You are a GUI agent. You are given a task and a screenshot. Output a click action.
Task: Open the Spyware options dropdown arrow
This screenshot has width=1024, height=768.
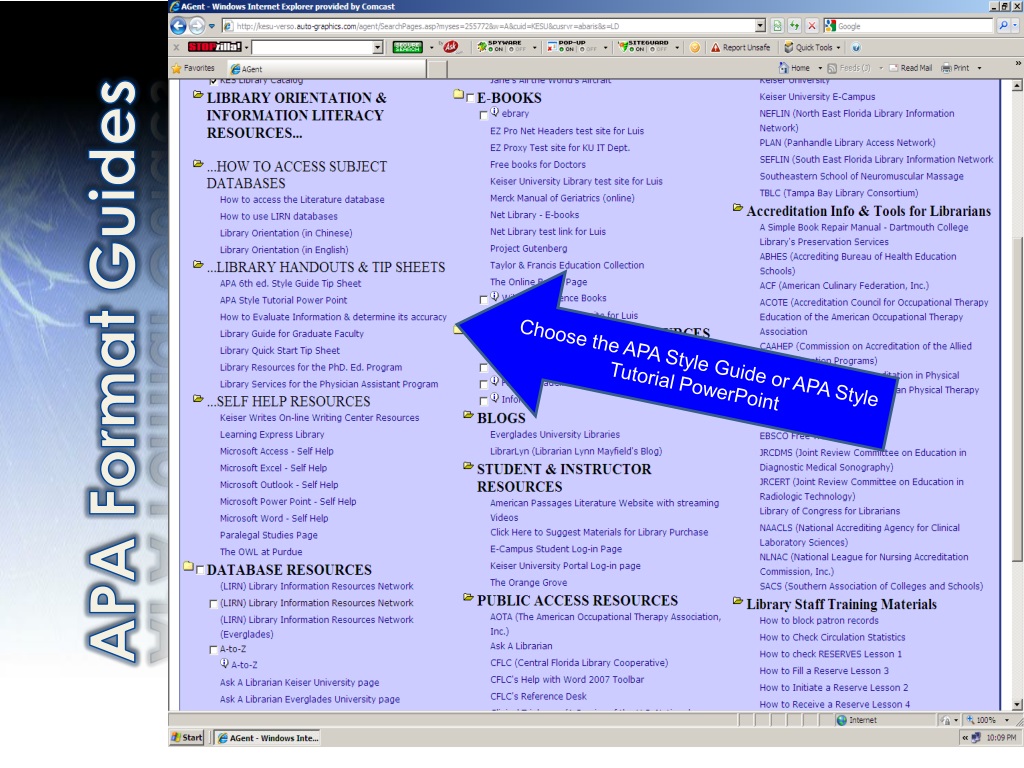point(535,48)
